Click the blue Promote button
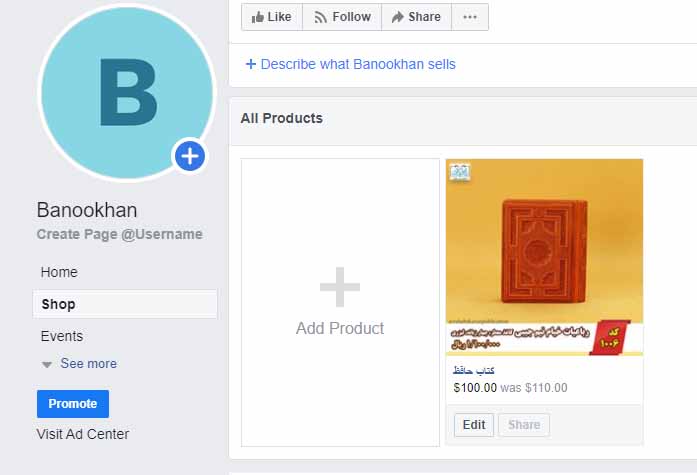 73,403
